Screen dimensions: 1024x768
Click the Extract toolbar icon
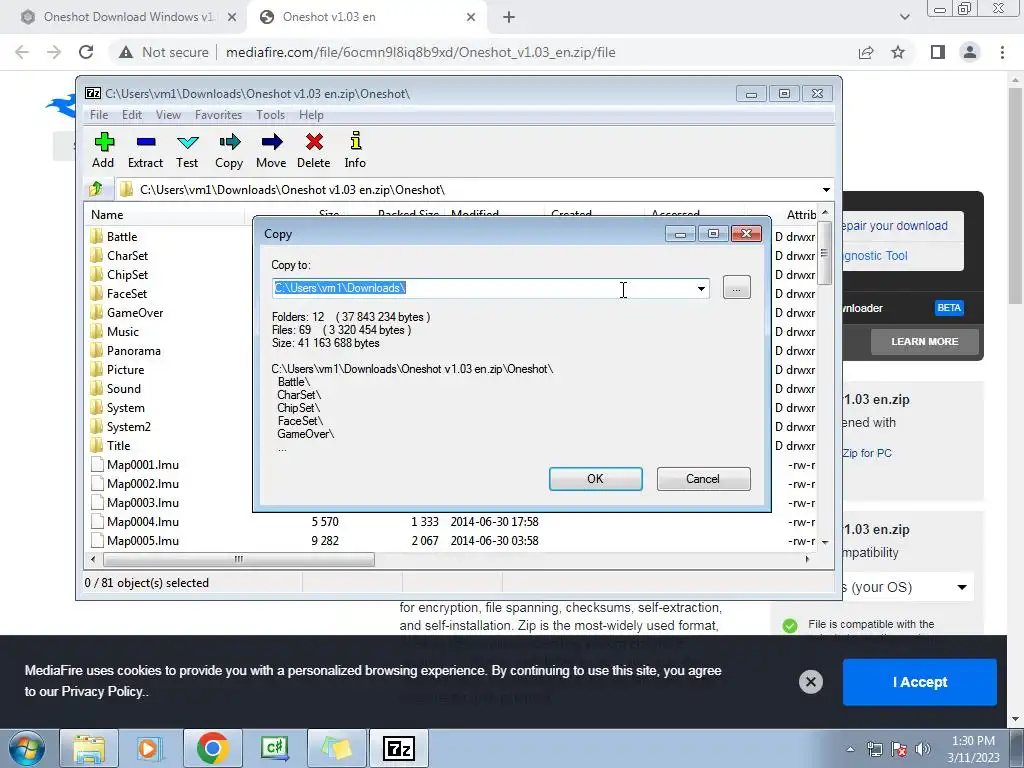[x=145, y=150]
